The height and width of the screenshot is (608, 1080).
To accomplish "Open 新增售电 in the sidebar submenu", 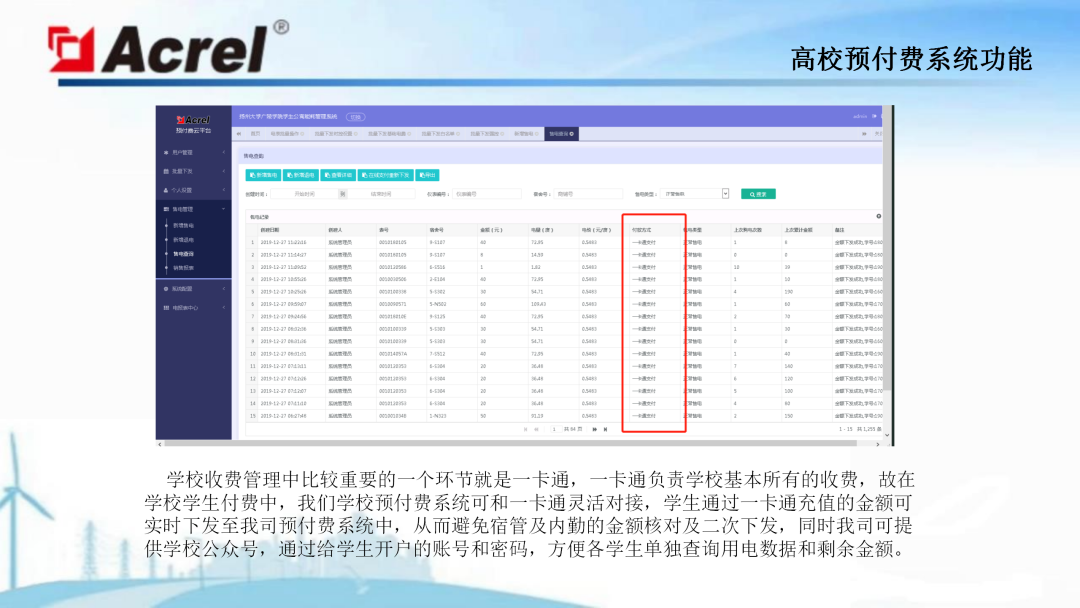I will [x=183, y=225].
